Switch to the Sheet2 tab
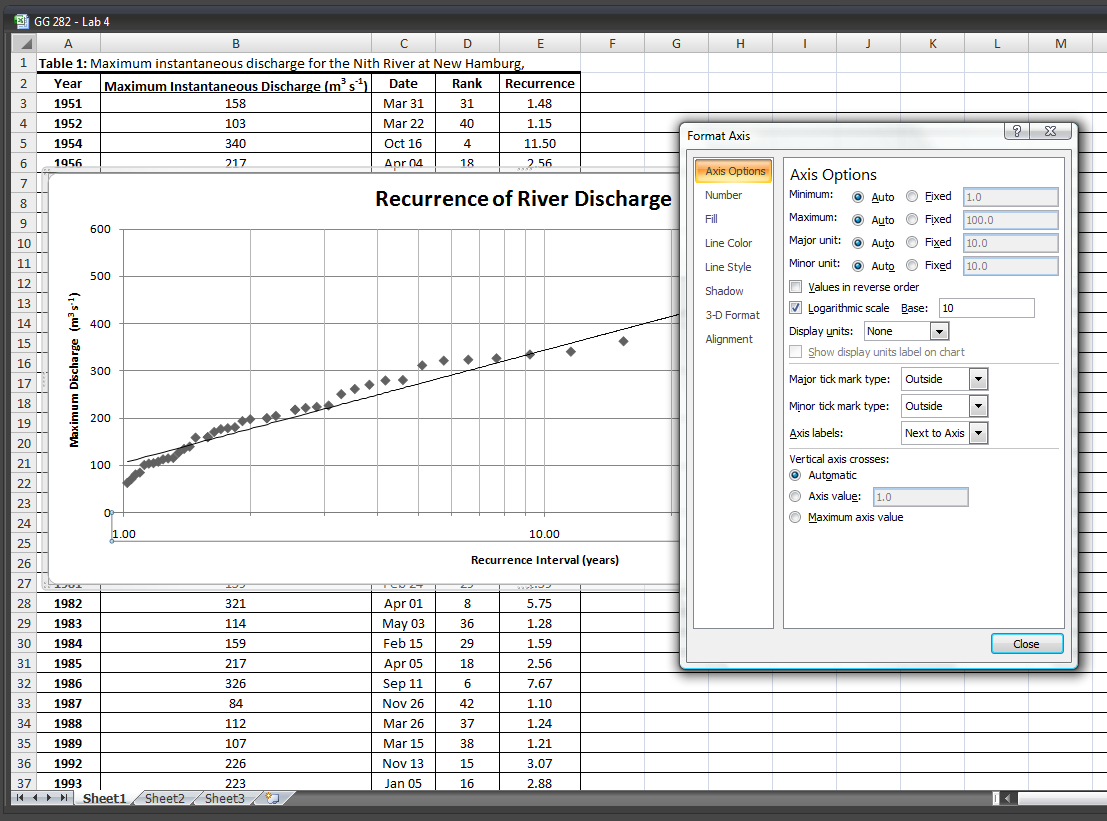This screenshot has width=1107, height=821. coord(164,798)
